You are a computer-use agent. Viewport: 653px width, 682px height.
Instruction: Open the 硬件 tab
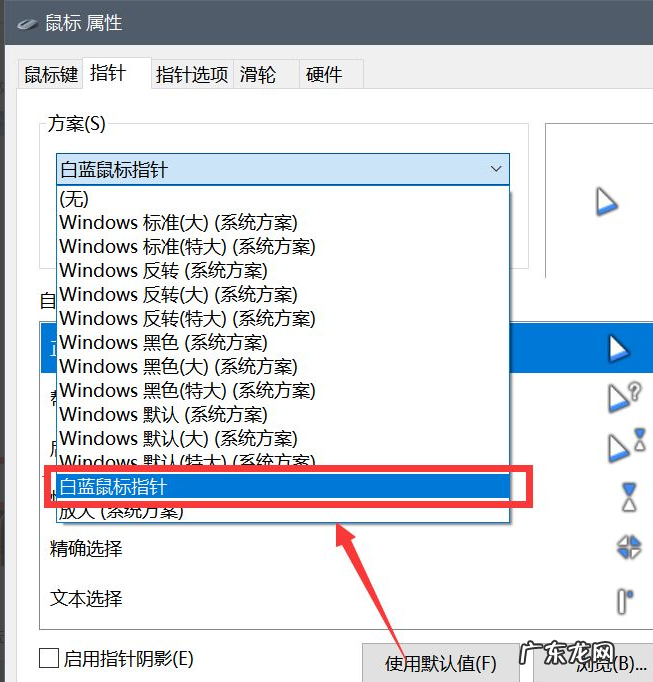[x=331, y=74]
